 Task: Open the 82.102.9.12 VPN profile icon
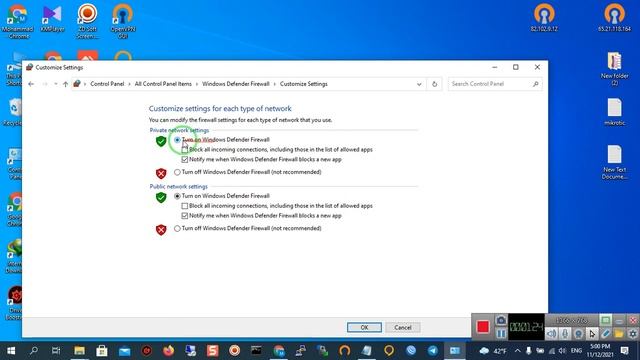pos(544,18)
